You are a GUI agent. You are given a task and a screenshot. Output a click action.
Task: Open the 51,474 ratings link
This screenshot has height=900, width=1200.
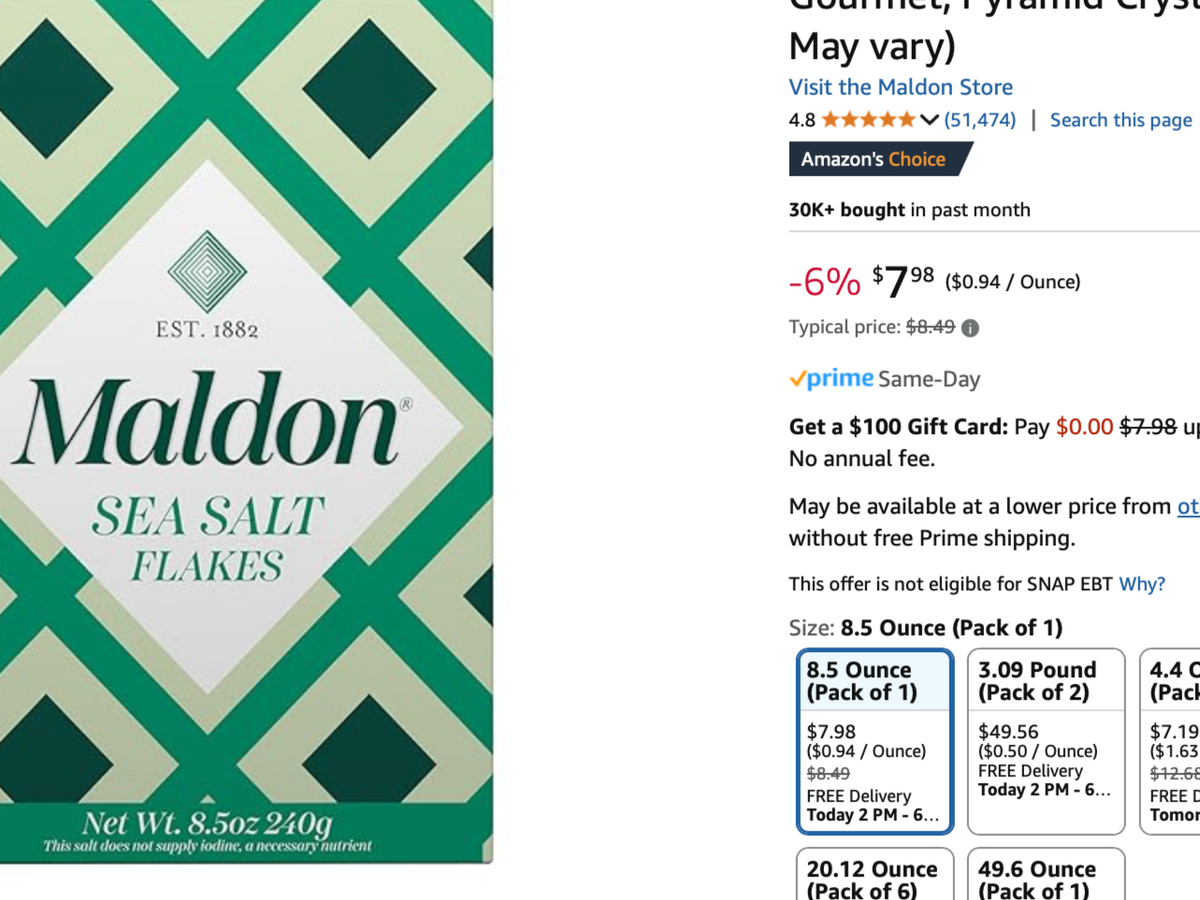tap(980, 120)
